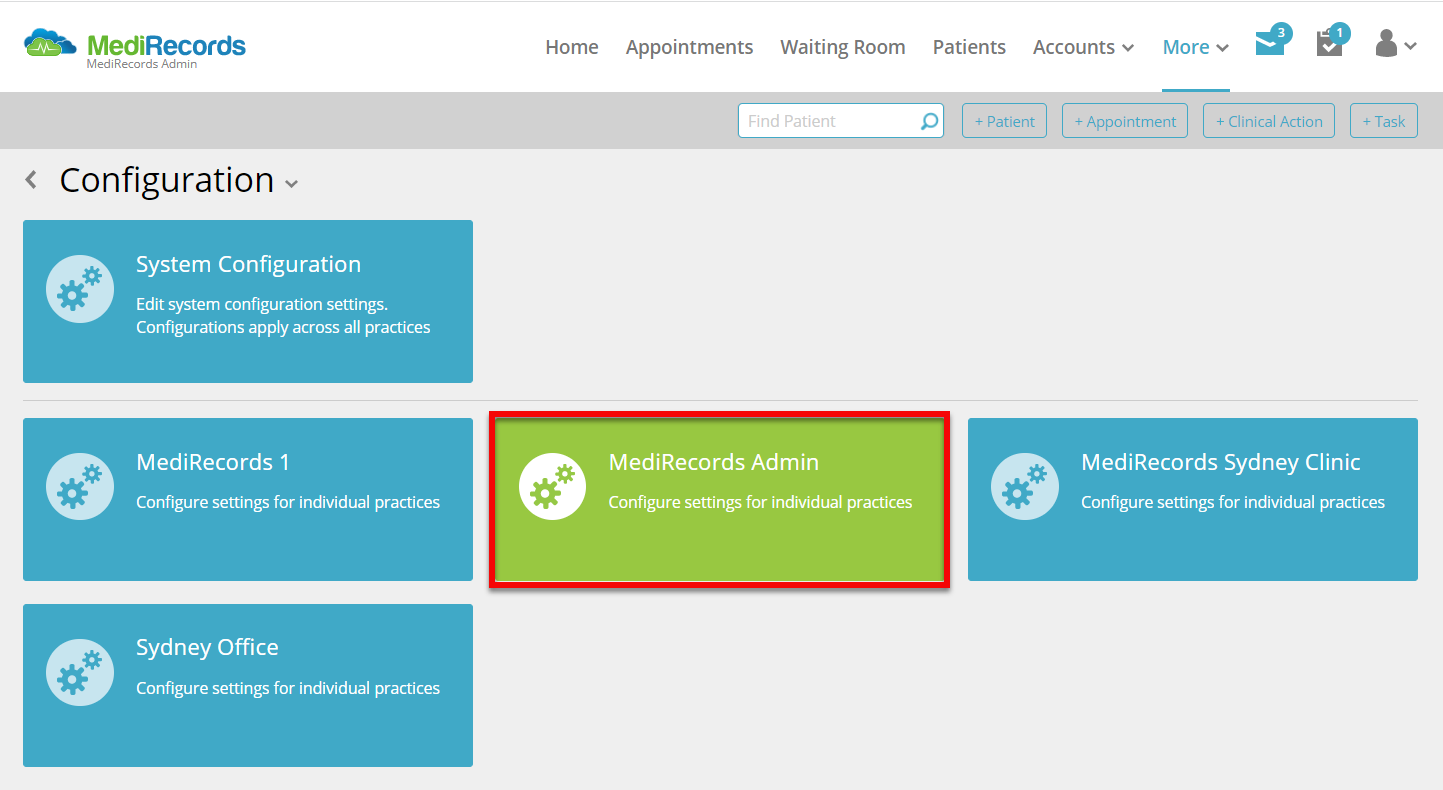Open the MediRecords 1 practice title
Image resolution: width=1443 pixels, height=790 pixels.
[213, 462]
